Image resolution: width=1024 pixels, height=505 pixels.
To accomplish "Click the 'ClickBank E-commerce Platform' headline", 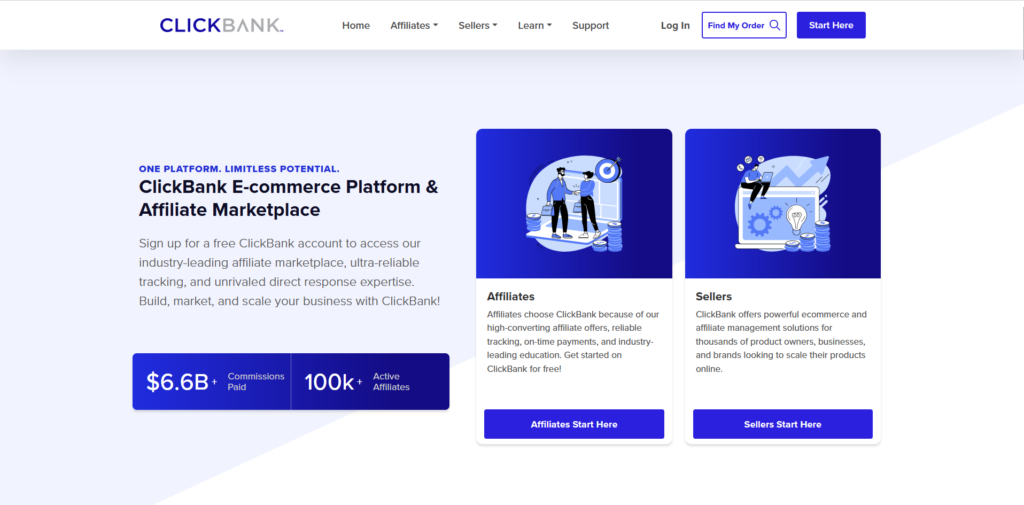I will (x=289, y=198).
